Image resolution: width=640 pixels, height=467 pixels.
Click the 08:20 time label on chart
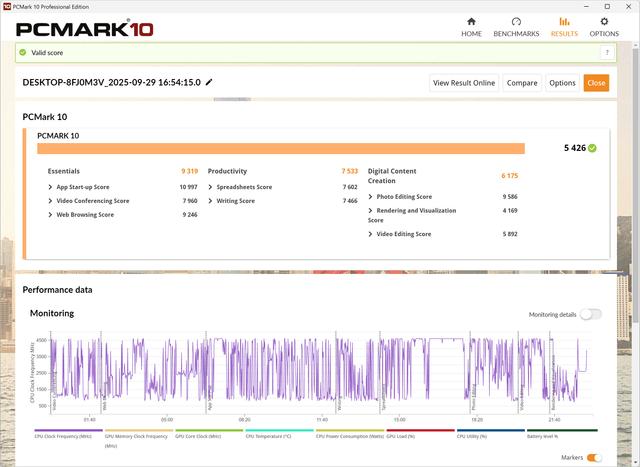pyautogui.click(x=244, y=420)
